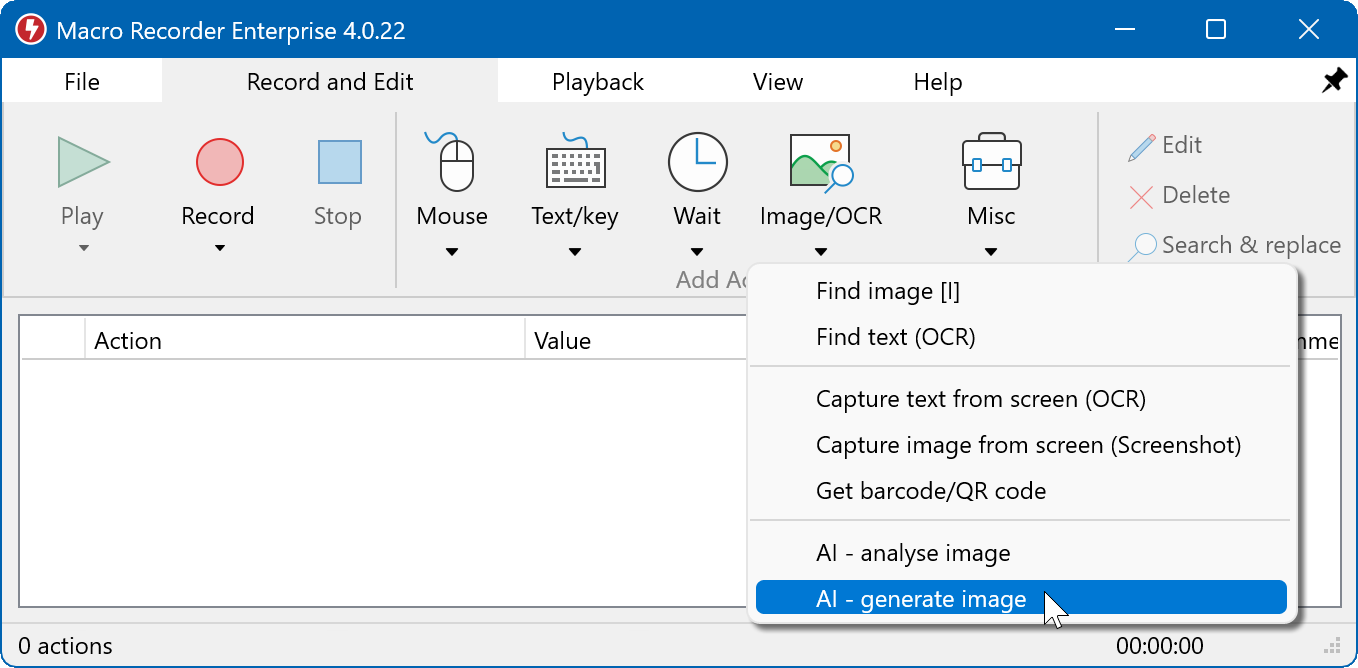Open the Misc dropdown arrow
This screenshot has width=1358, height=668.
(991, 252)
